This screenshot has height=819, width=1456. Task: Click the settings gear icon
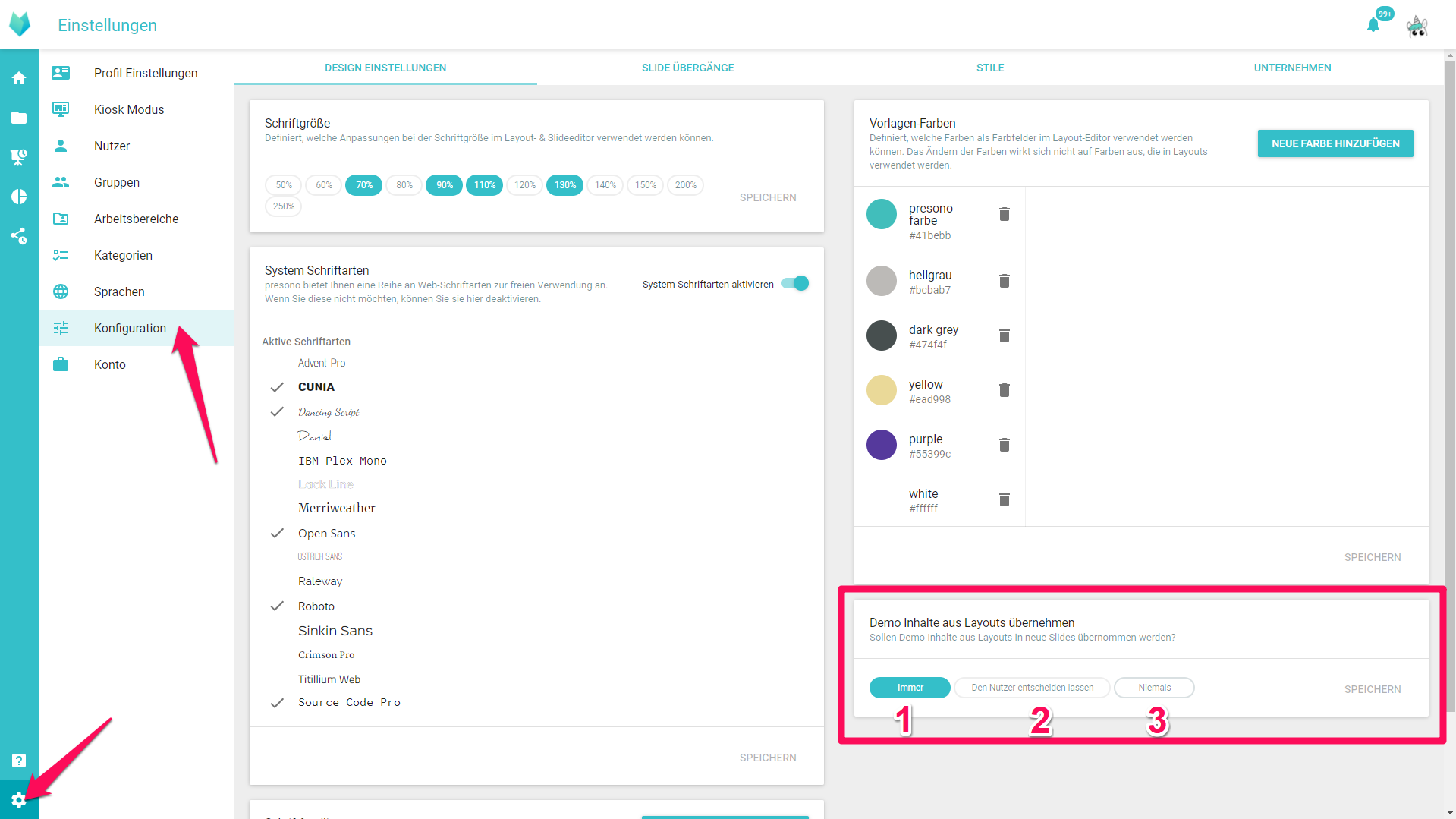19,800
